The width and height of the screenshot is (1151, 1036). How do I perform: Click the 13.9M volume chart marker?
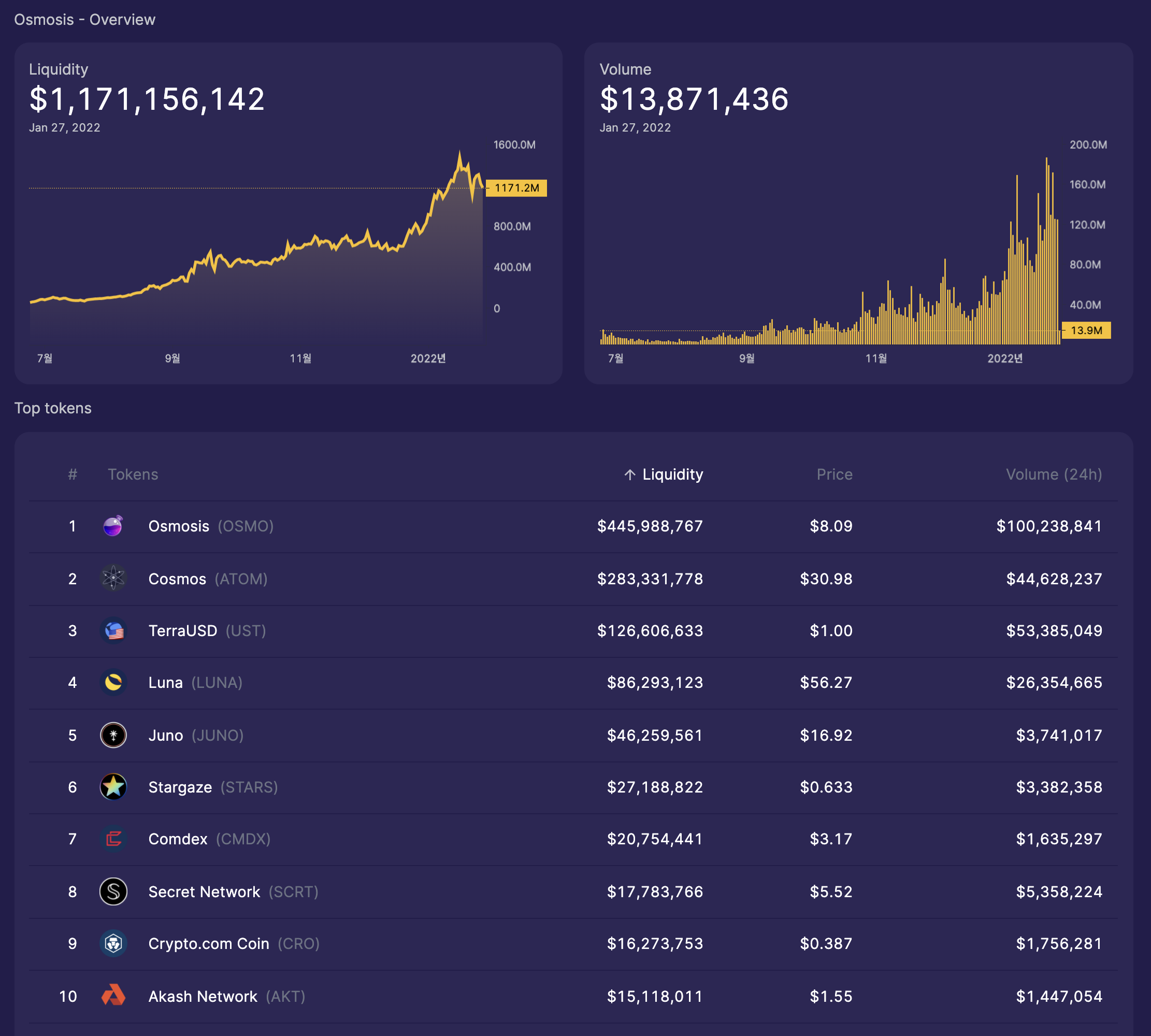coord(1086,330)
